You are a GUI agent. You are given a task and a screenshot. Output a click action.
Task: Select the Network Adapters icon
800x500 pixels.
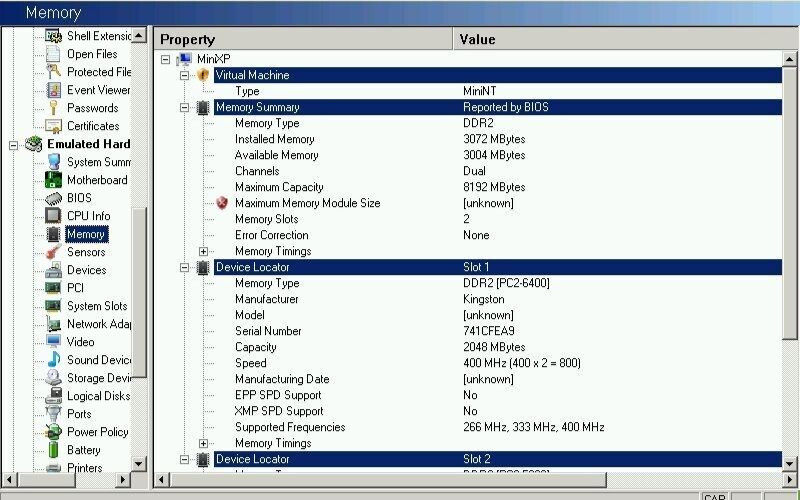[53, 324]
